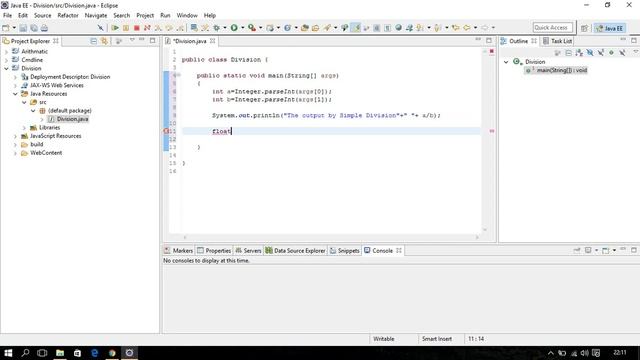Image resolution: width=640 pixels, height=360 pixels.
Task: Collapse the src folder node
Action: [x=24, y=102]
